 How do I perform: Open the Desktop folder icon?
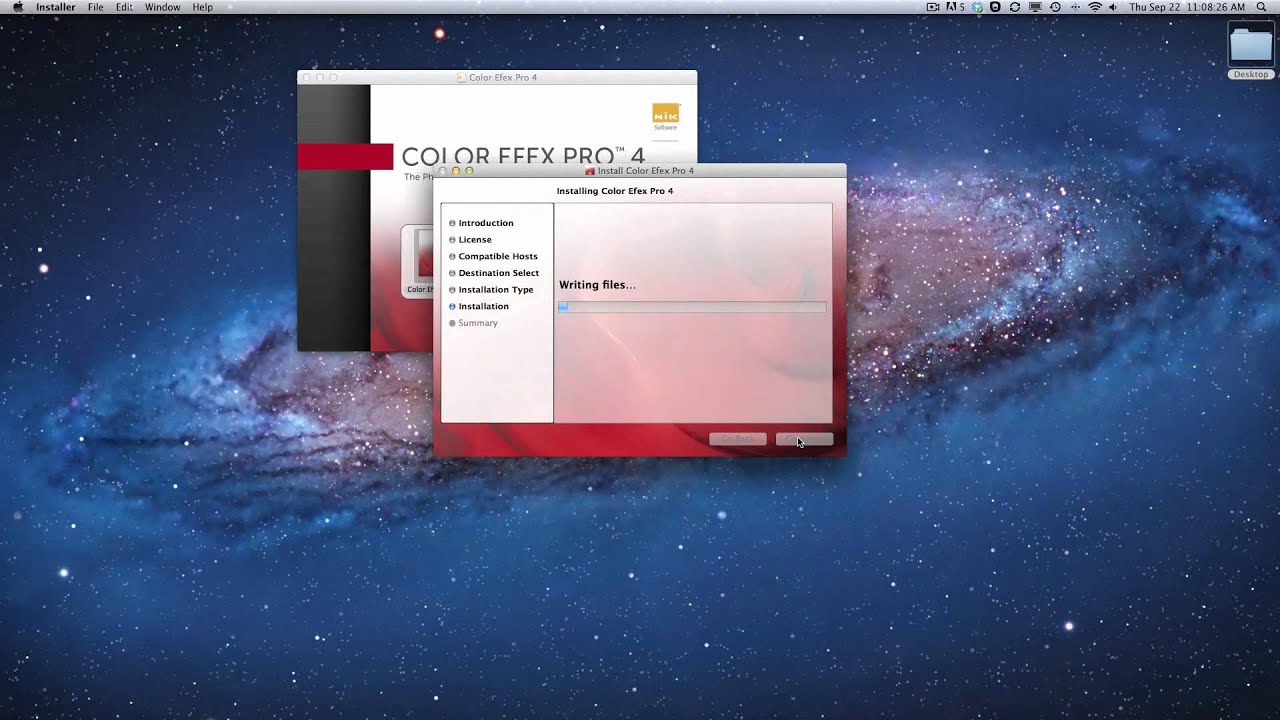click(x=1250, y=47)
